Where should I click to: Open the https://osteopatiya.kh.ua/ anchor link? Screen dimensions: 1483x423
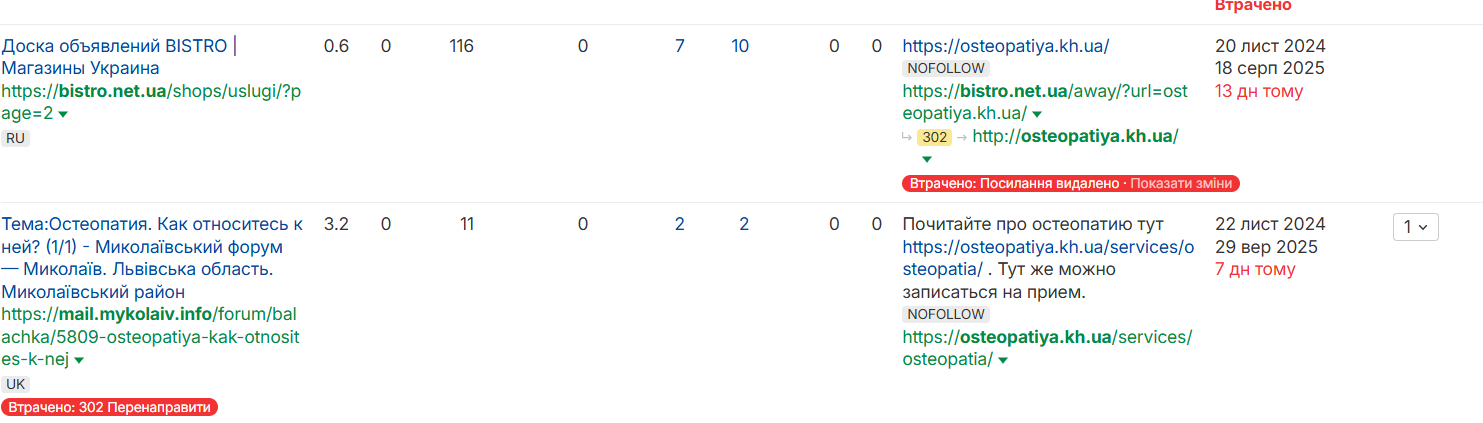pos(1005,46)
